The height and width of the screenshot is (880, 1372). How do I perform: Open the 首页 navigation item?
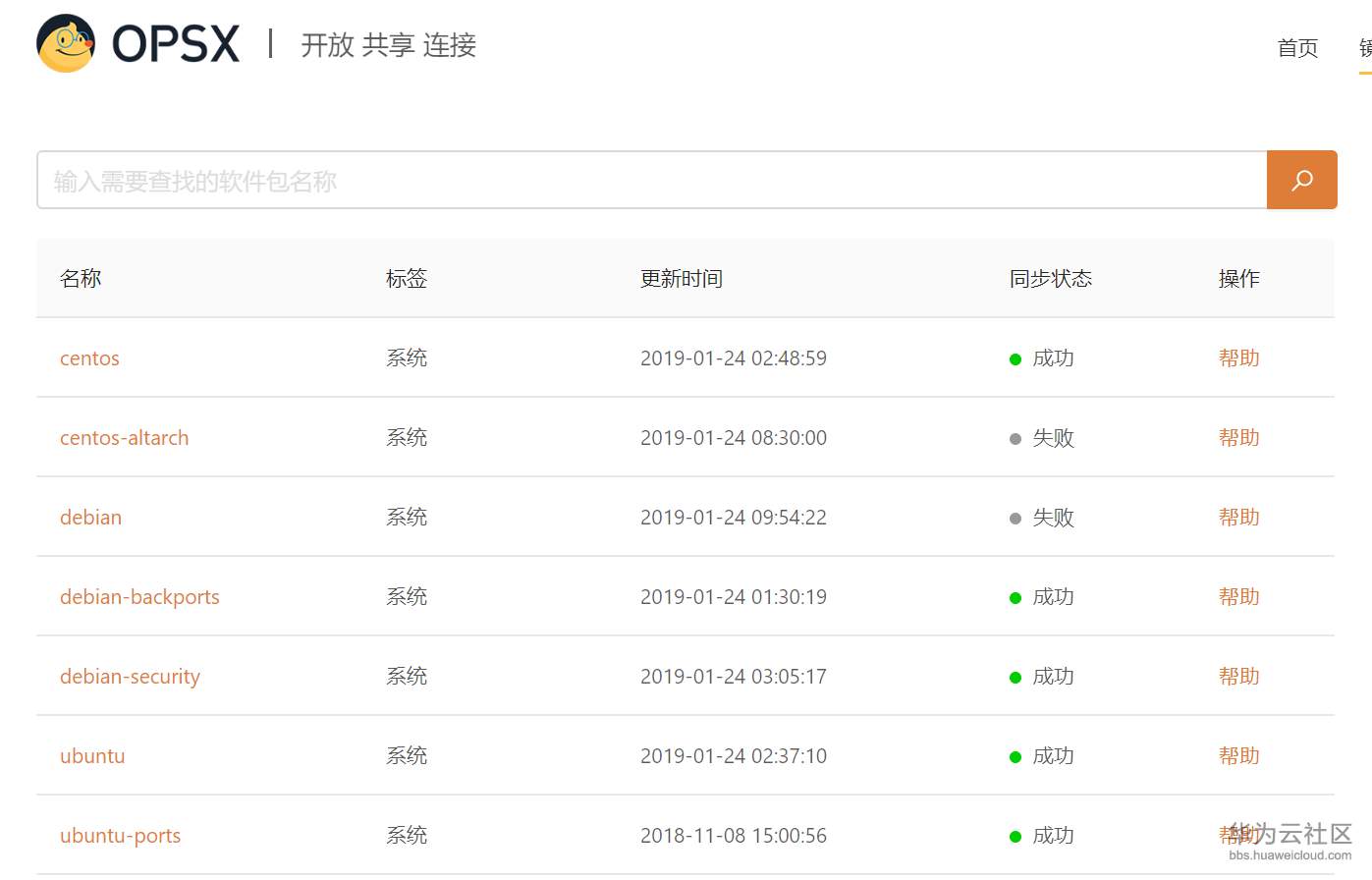[1296, 48]
